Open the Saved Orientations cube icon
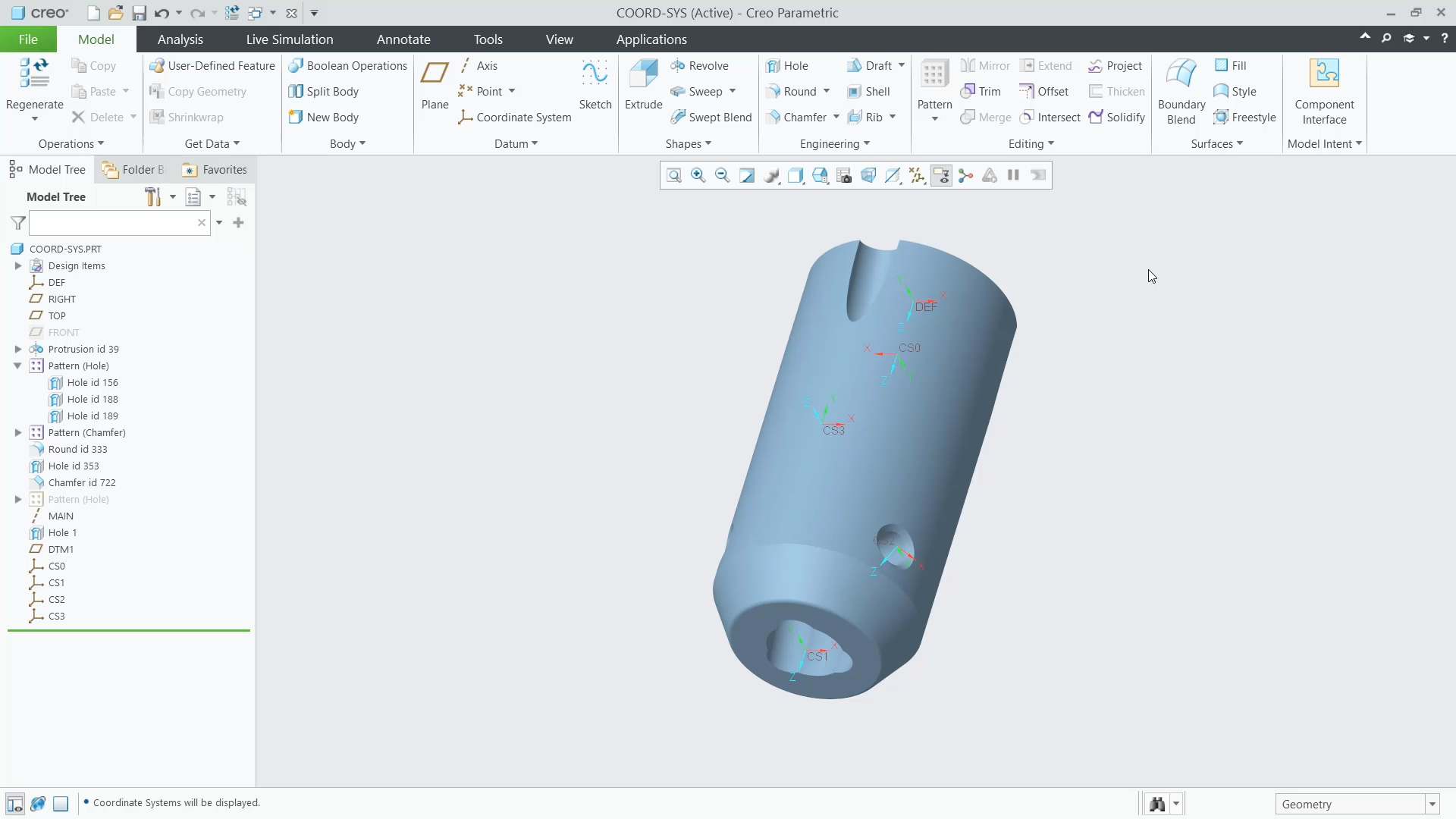Screen dimensions: 1456x819 pyautogui.click(x=819, y=176)
